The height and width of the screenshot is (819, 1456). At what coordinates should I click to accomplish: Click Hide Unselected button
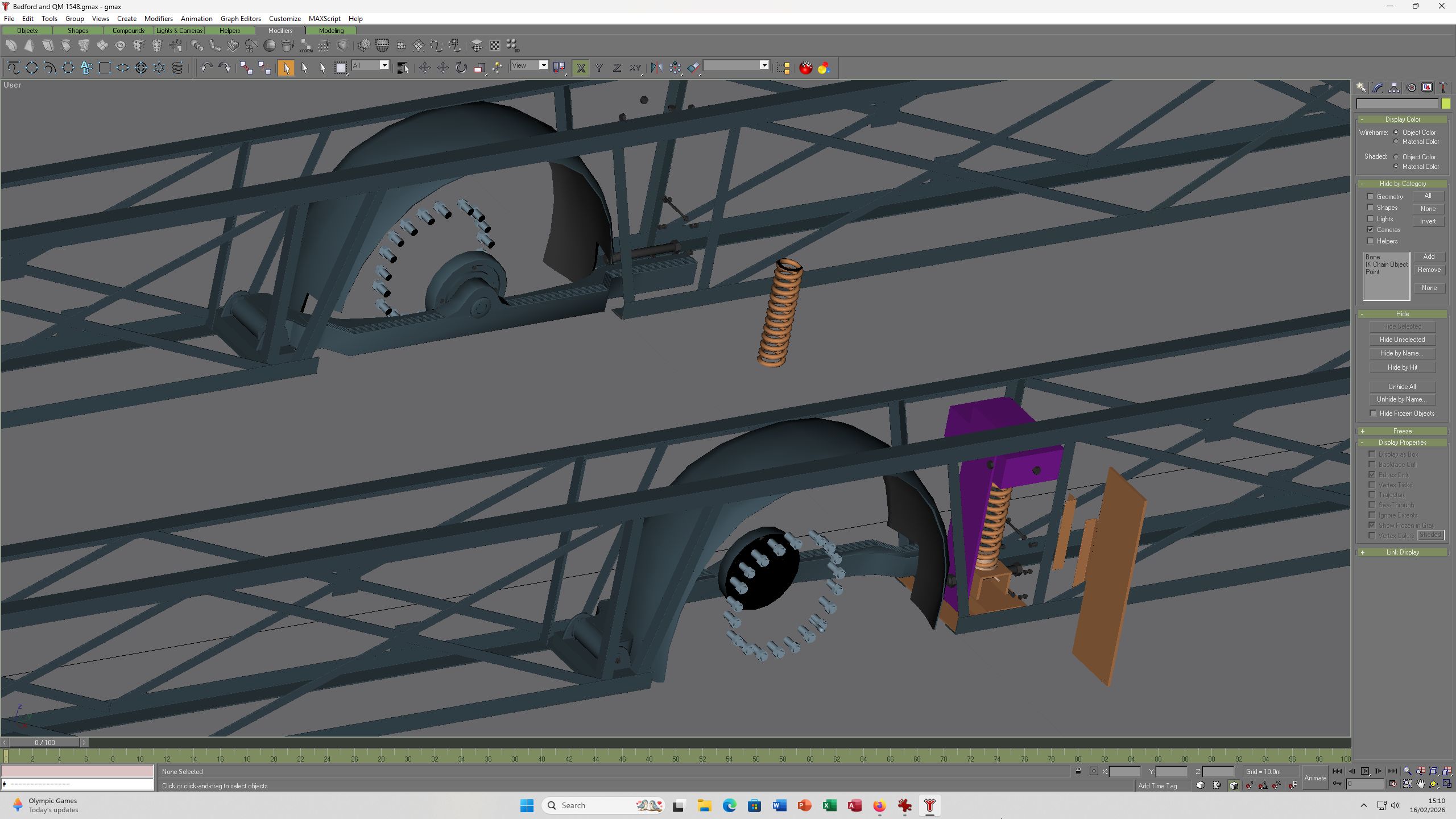click(1402, 340)
